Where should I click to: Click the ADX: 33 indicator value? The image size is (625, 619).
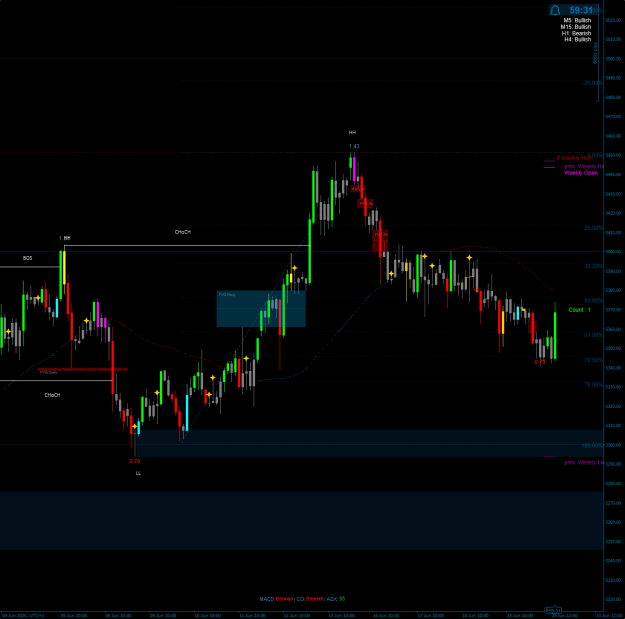(336, 599)
